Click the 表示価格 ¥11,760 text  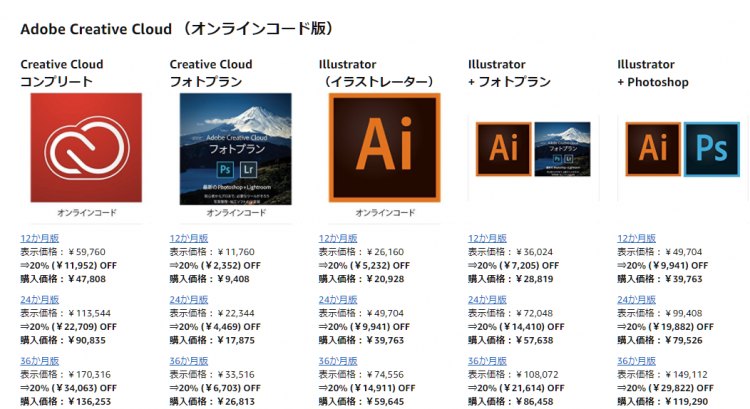coord(212,252)
